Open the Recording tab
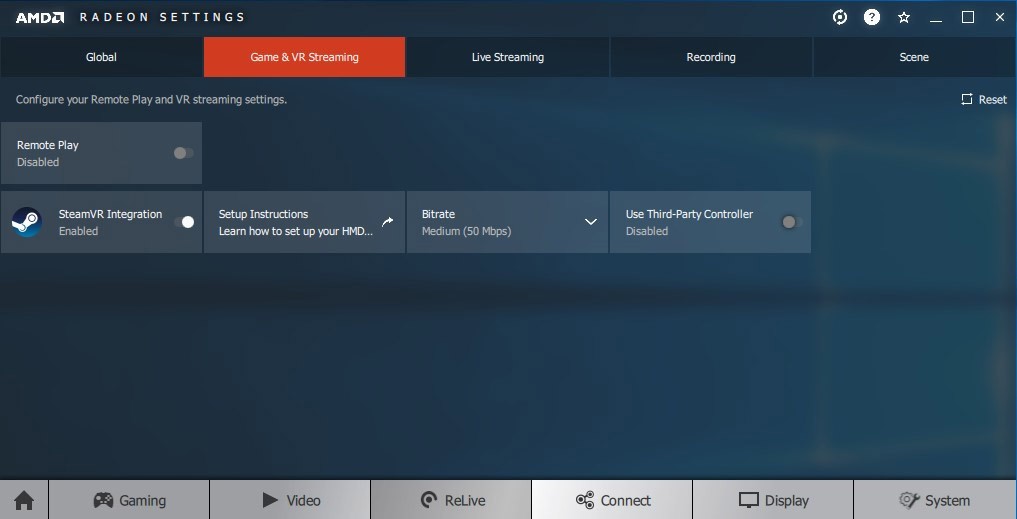 click(711, 57)
